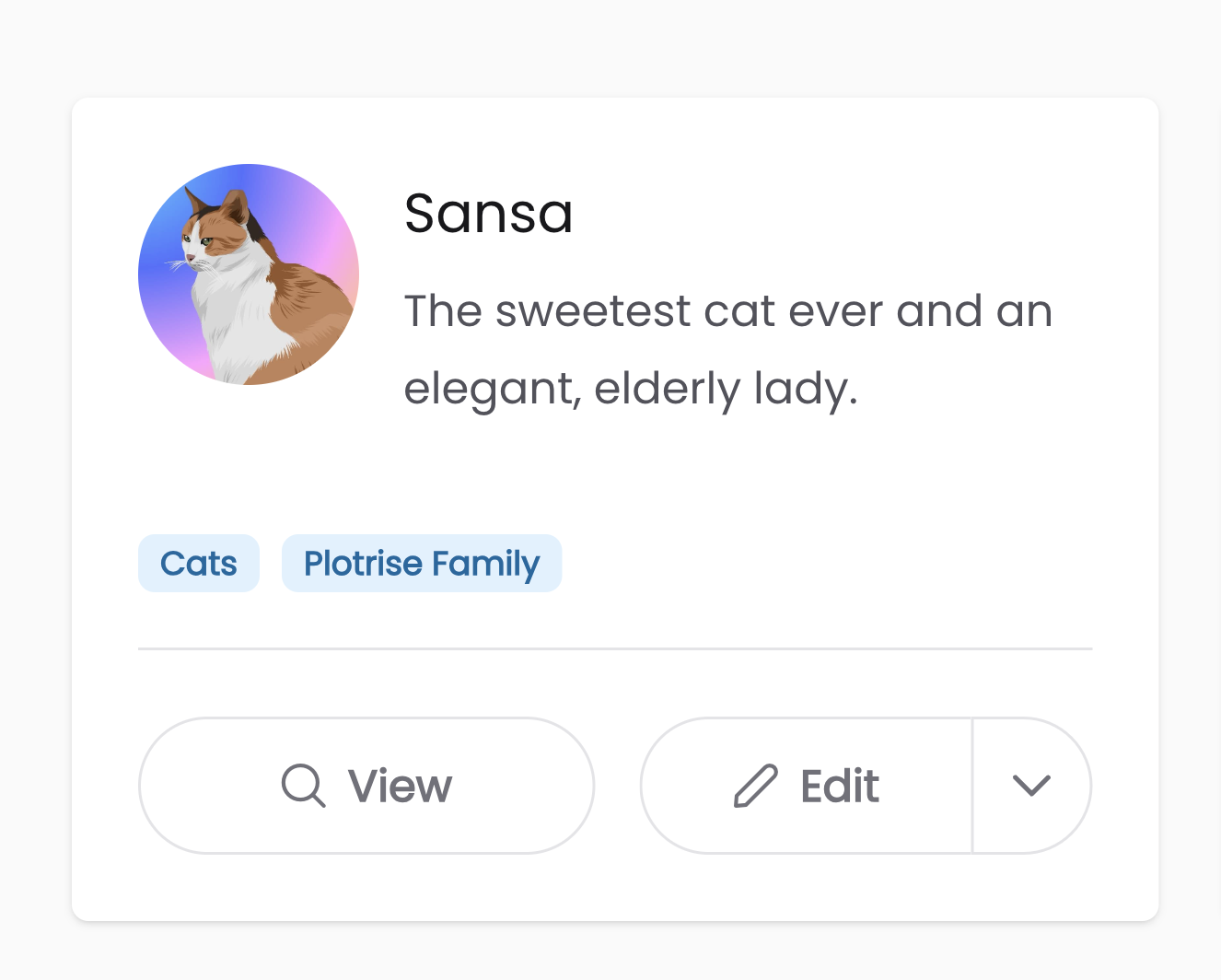Click the name Sansa heading

[x=489, y=214]
